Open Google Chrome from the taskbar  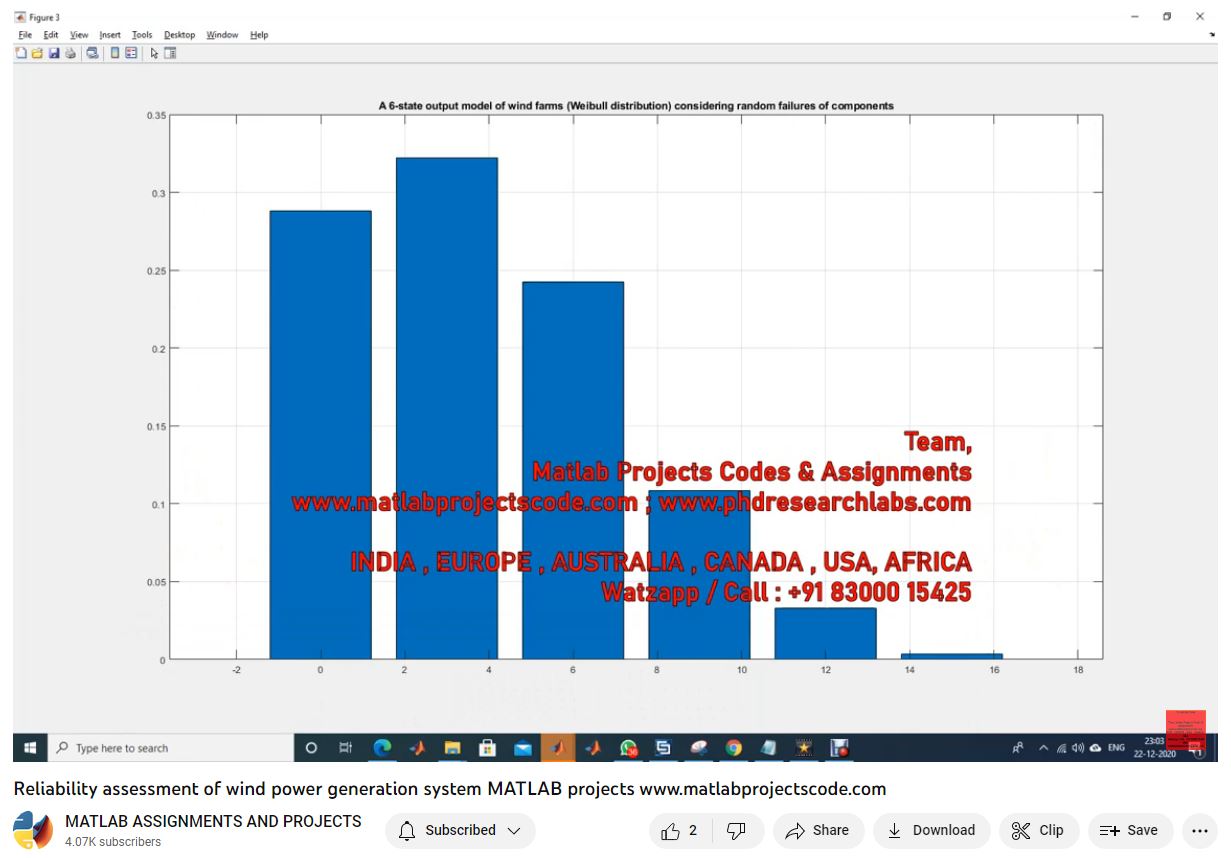point(733,747)
